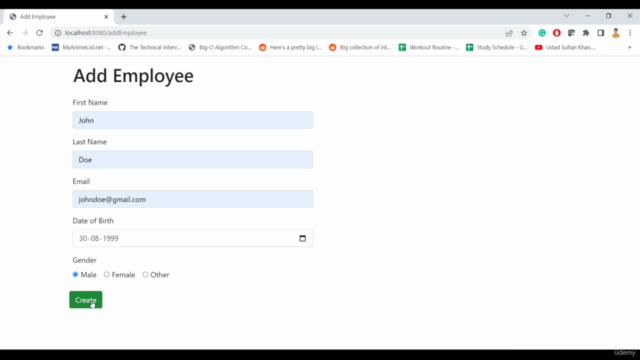Open the Grammarly extension icon
Image resolution: width=640 pixels, height=360 pixels.
[x=542, y=33]
